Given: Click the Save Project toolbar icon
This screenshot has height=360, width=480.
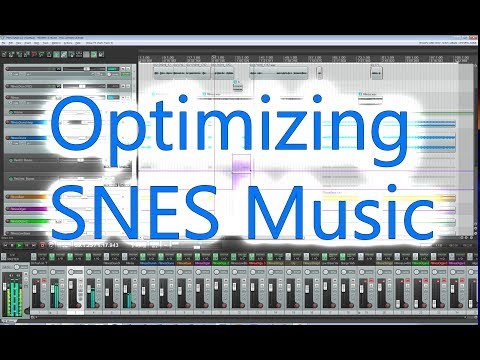Looking at the screenshot, I should point(19,54).
